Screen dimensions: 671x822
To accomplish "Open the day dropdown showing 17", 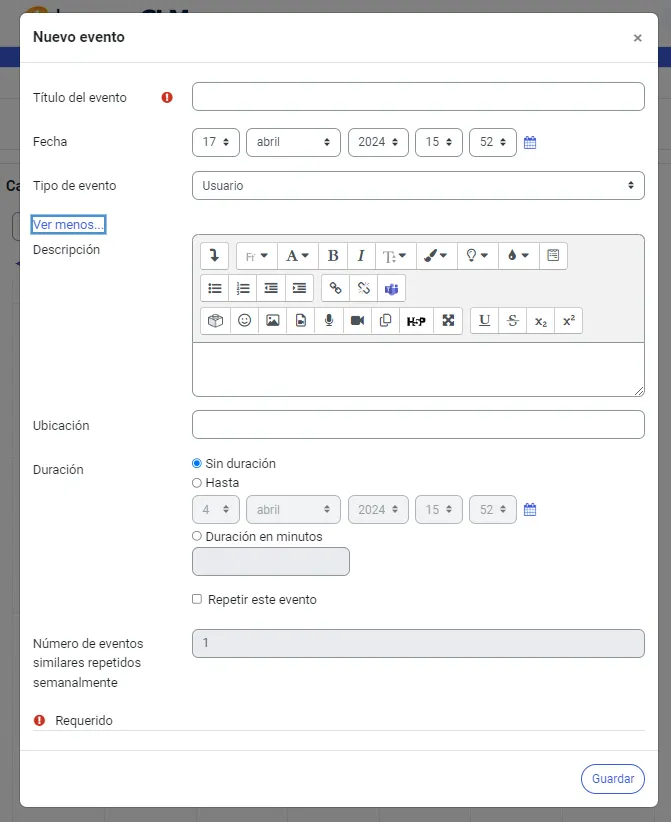I will pos(215,142).
